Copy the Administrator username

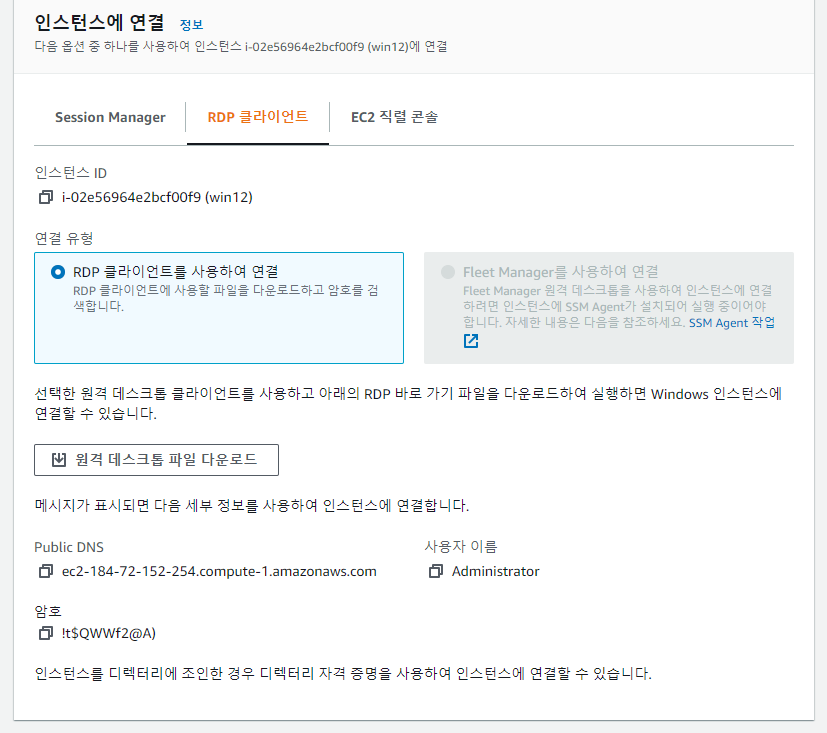(x=436, y=571)
